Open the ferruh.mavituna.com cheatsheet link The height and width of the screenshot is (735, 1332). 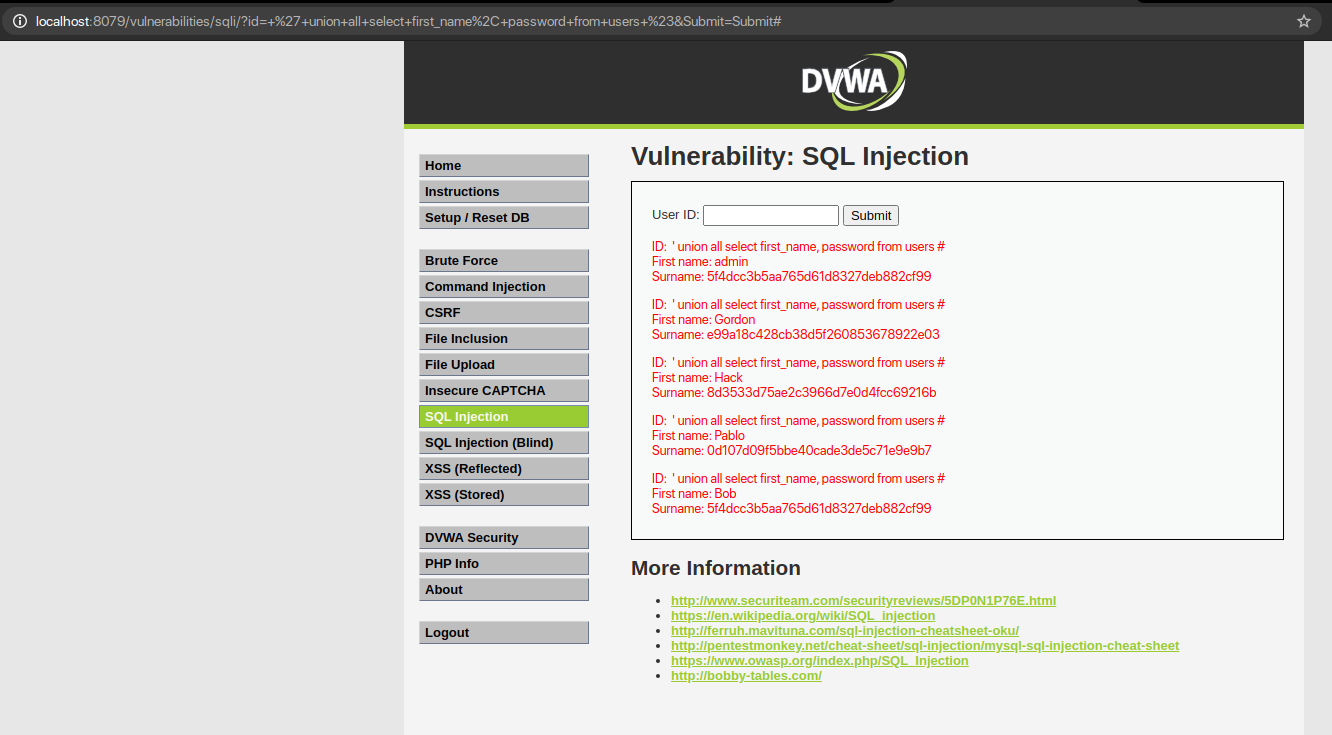coord(845,631)
